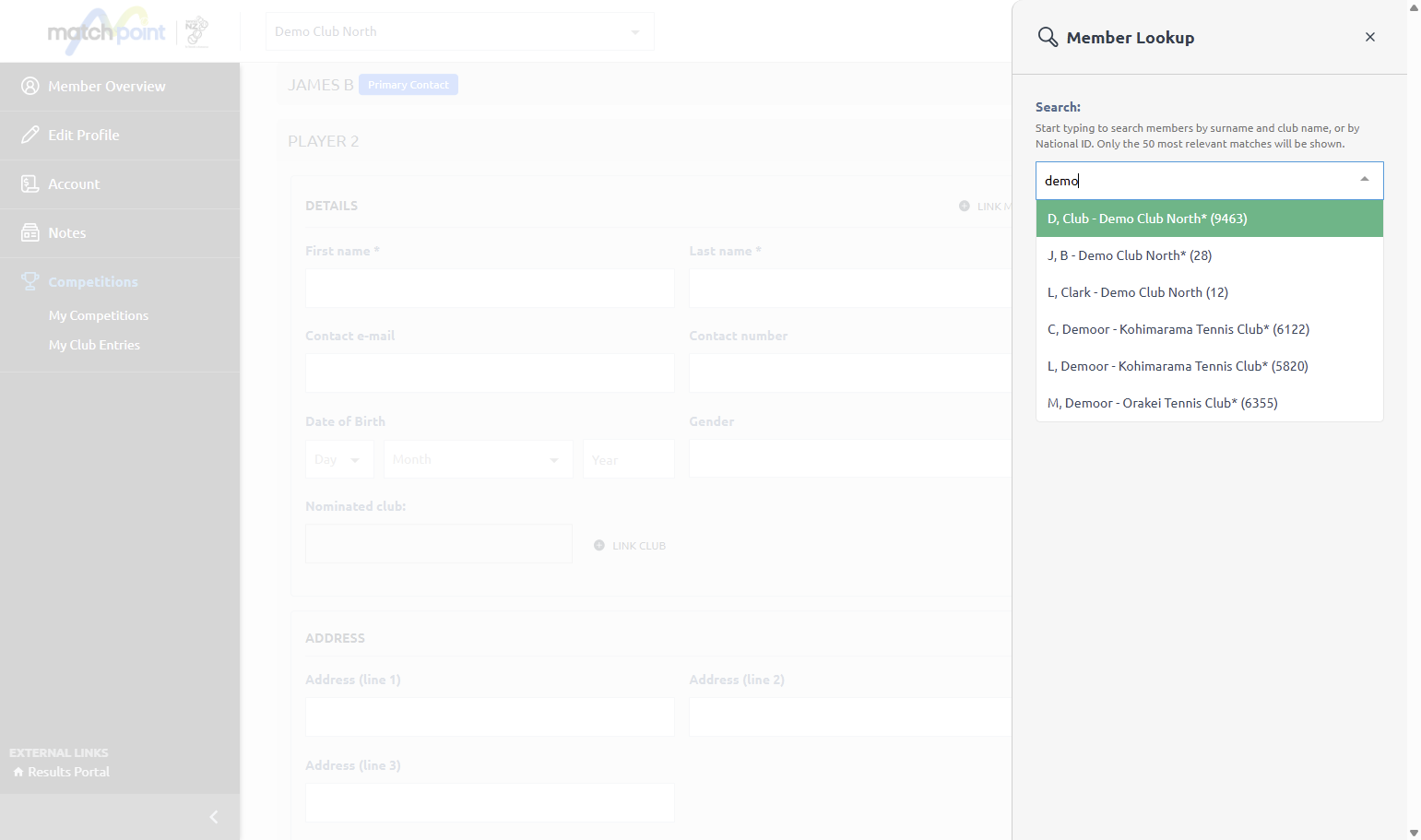This screenshot has height=840, width=1421.
Task: Open Member Overview in sidebar
Action: [120, 87]
